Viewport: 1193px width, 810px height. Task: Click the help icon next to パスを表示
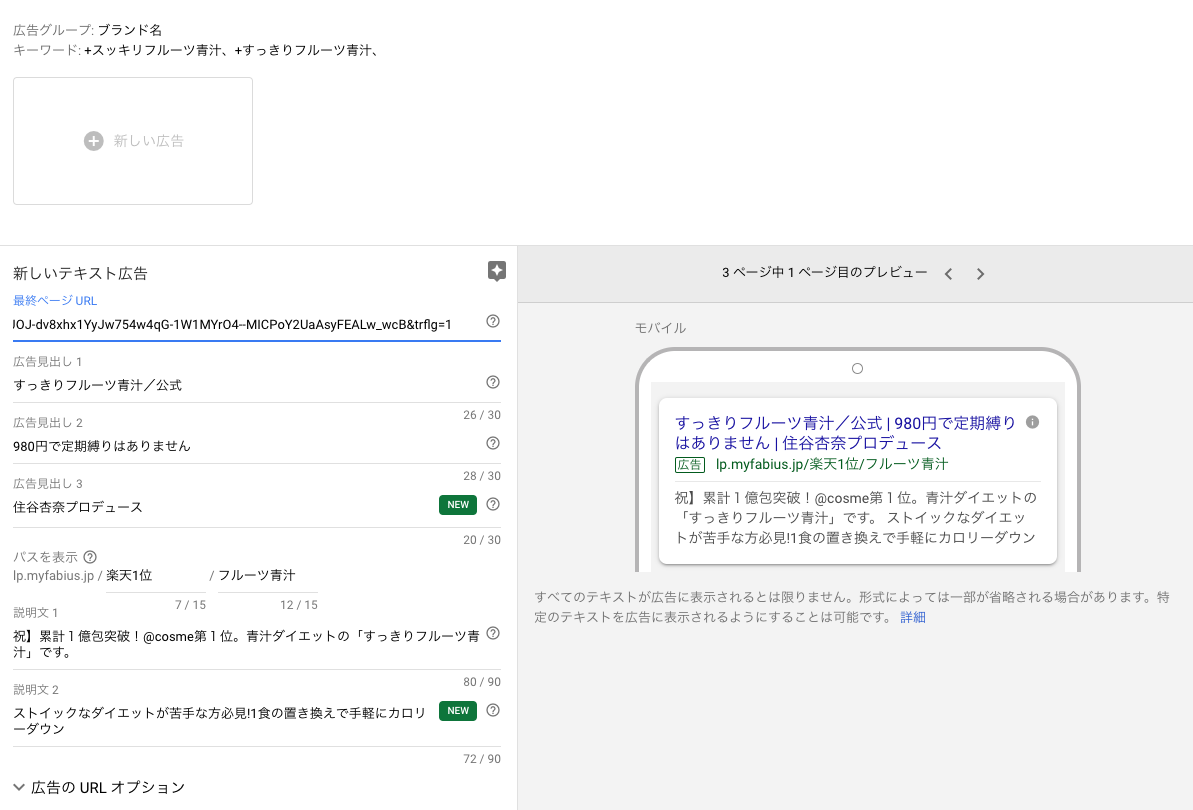click(x=91, y=557)
